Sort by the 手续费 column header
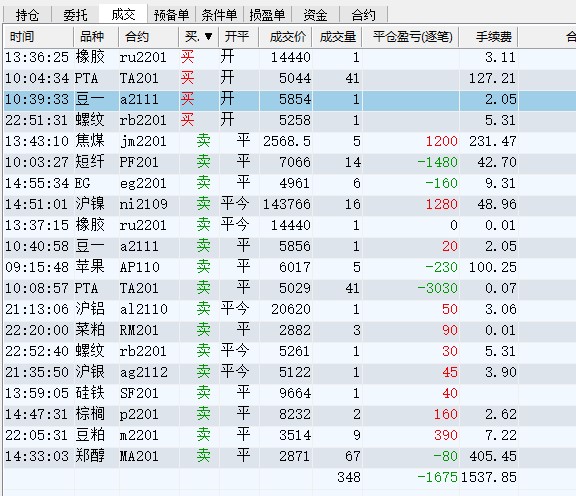The width and height of the screenshot is (576, 496). (x=489, y=36)
